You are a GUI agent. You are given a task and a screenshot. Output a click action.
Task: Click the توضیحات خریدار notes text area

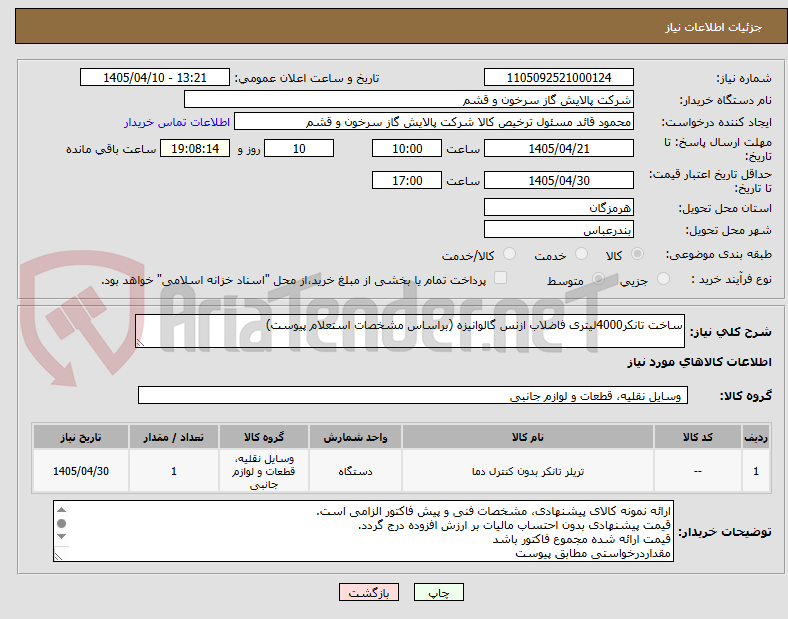pyautogui.click(x=363, y=531)
